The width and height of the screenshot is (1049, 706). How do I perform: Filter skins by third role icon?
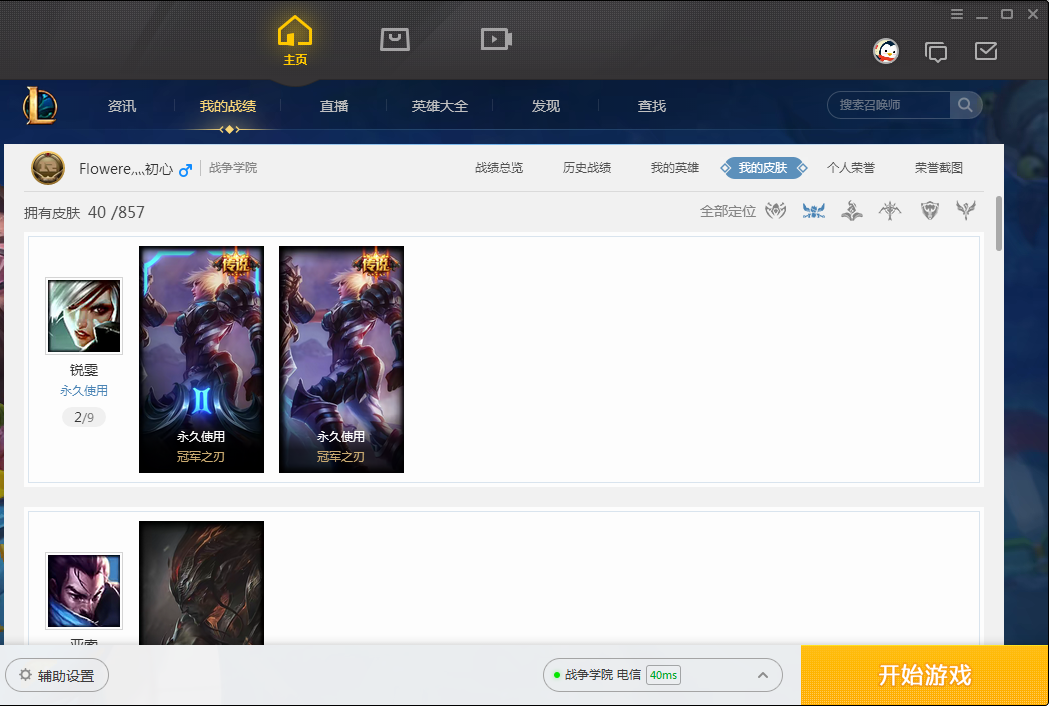click(x=852, y=211)
